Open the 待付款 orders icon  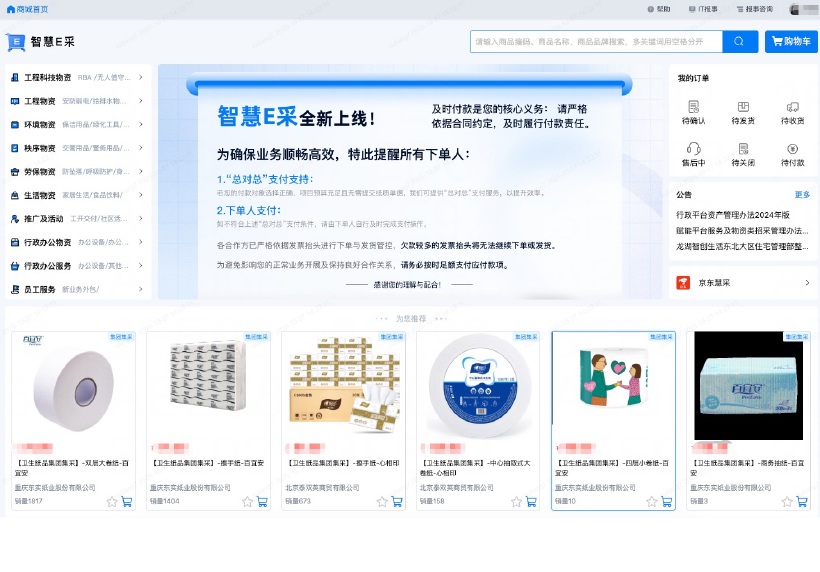tap(792, 148)
